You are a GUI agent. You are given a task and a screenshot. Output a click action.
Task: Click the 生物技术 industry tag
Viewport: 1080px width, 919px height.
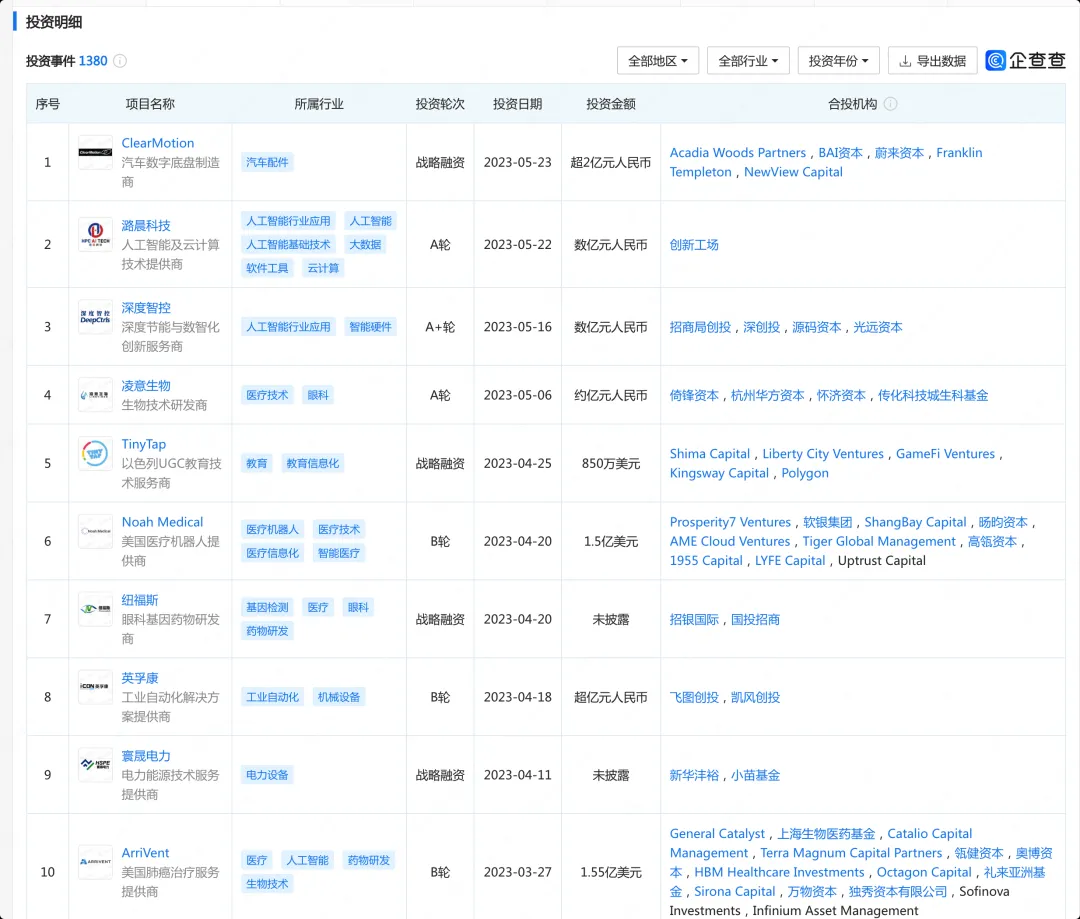[267, 883]
